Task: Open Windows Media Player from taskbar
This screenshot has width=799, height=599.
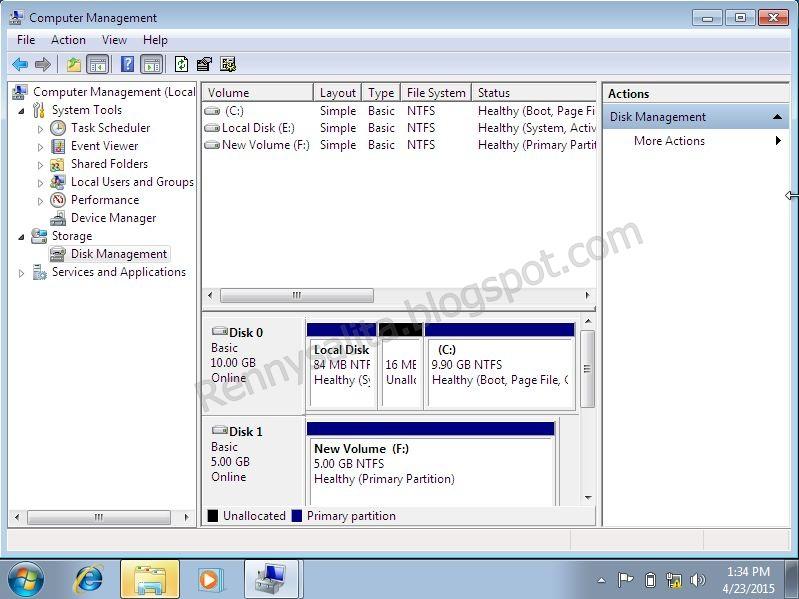Action: [x=209, y=579]
